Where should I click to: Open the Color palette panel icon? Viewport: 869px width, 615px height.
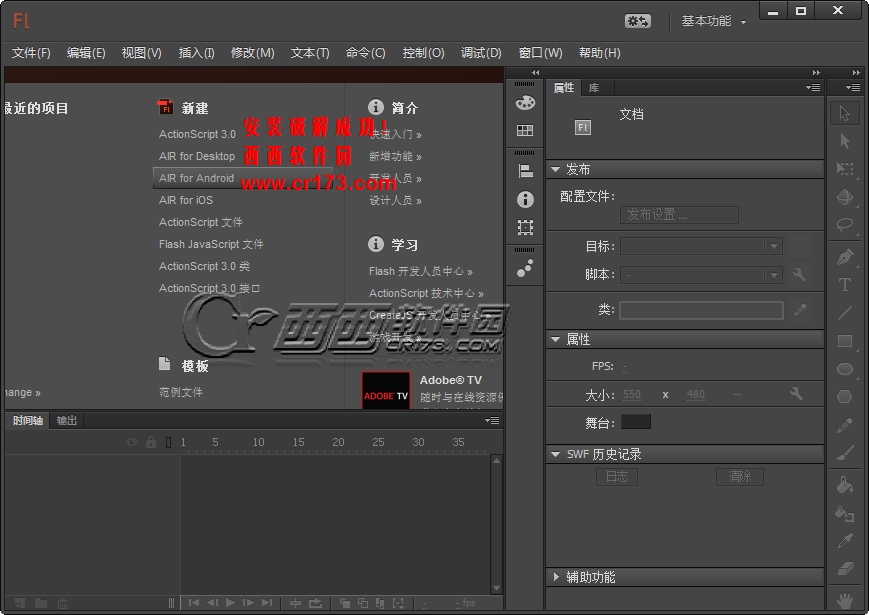pos(525,103)
